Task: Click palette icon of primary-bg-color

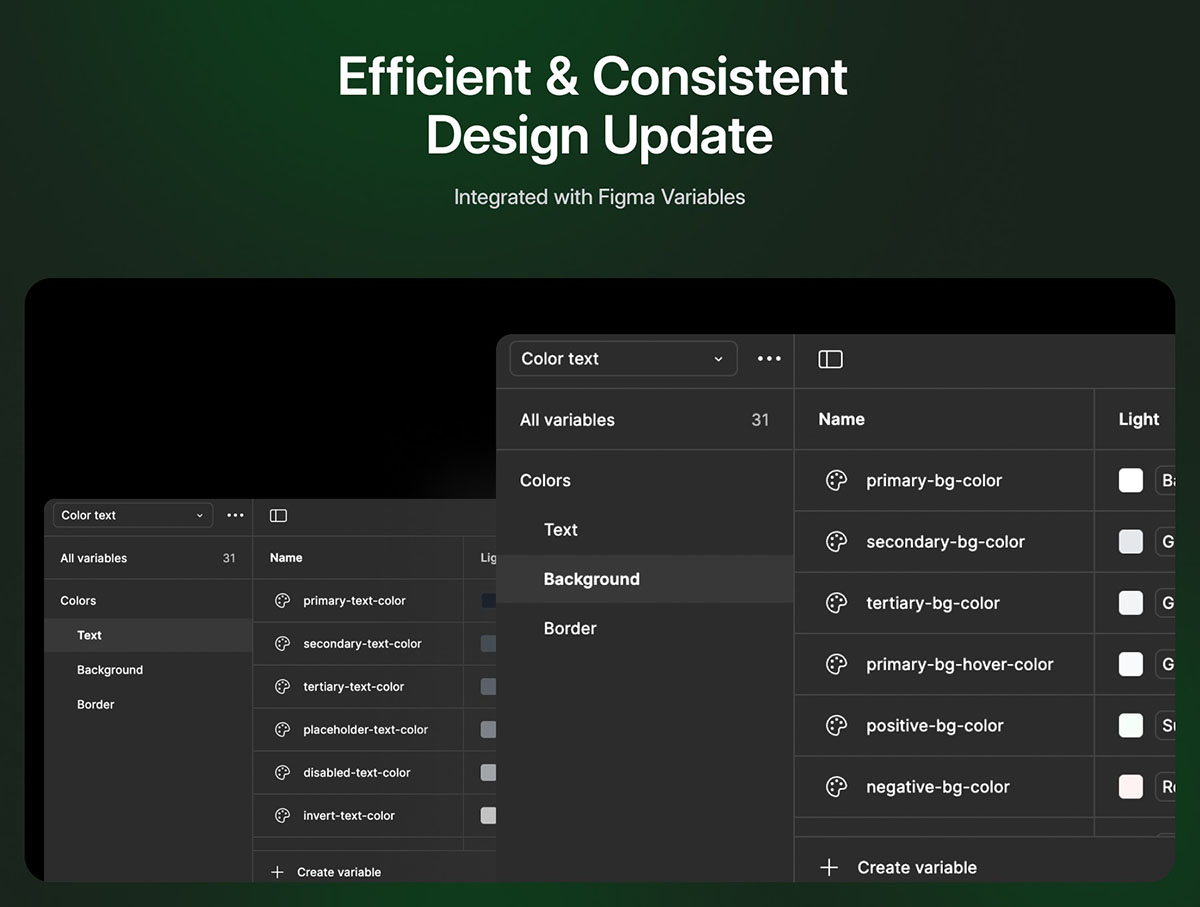Action: point(836,481)
